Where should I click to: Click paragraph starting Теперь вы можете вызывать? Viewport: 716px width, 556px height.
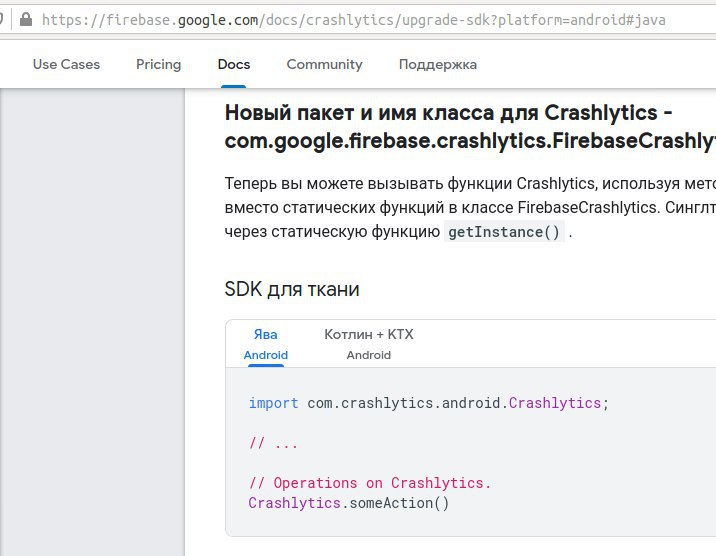(x=470, y=208)
